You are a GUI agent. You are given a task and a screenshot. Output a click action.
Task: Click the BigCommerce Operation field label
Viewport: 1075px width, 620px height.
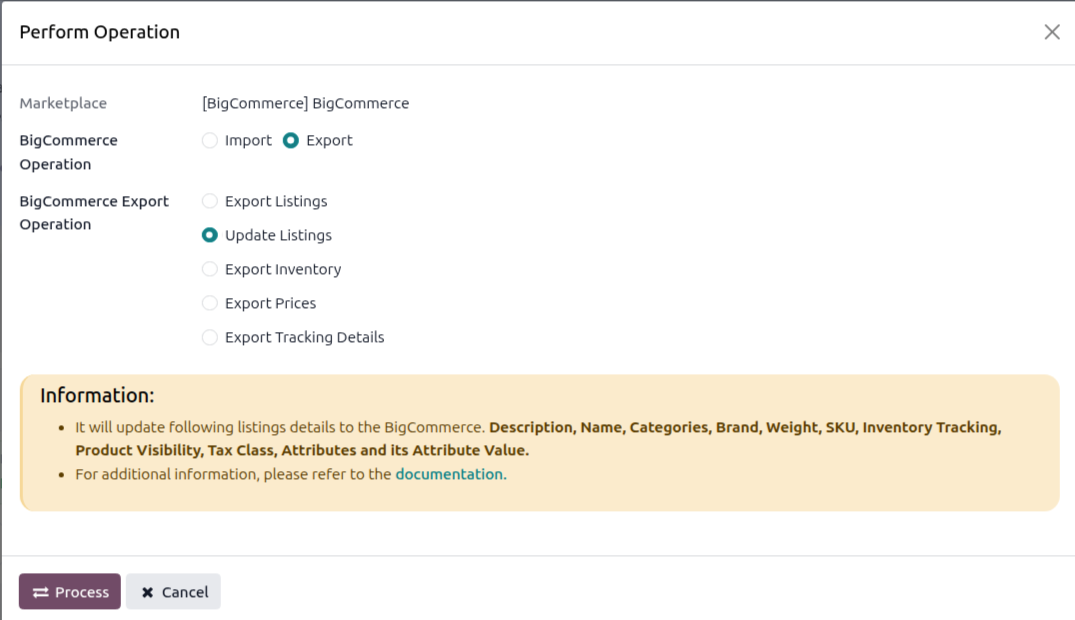(69, 152)
